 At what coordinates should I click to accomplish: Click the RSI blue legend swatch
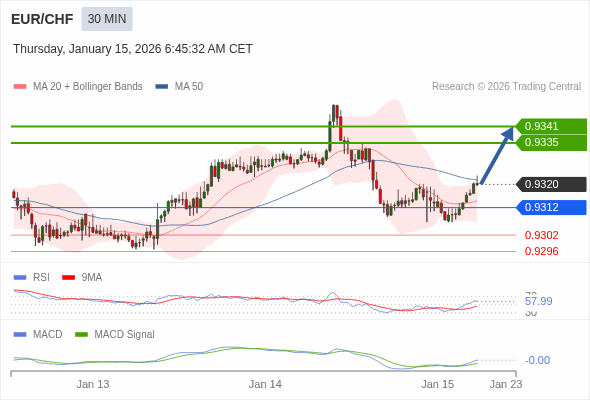point(20,278)
